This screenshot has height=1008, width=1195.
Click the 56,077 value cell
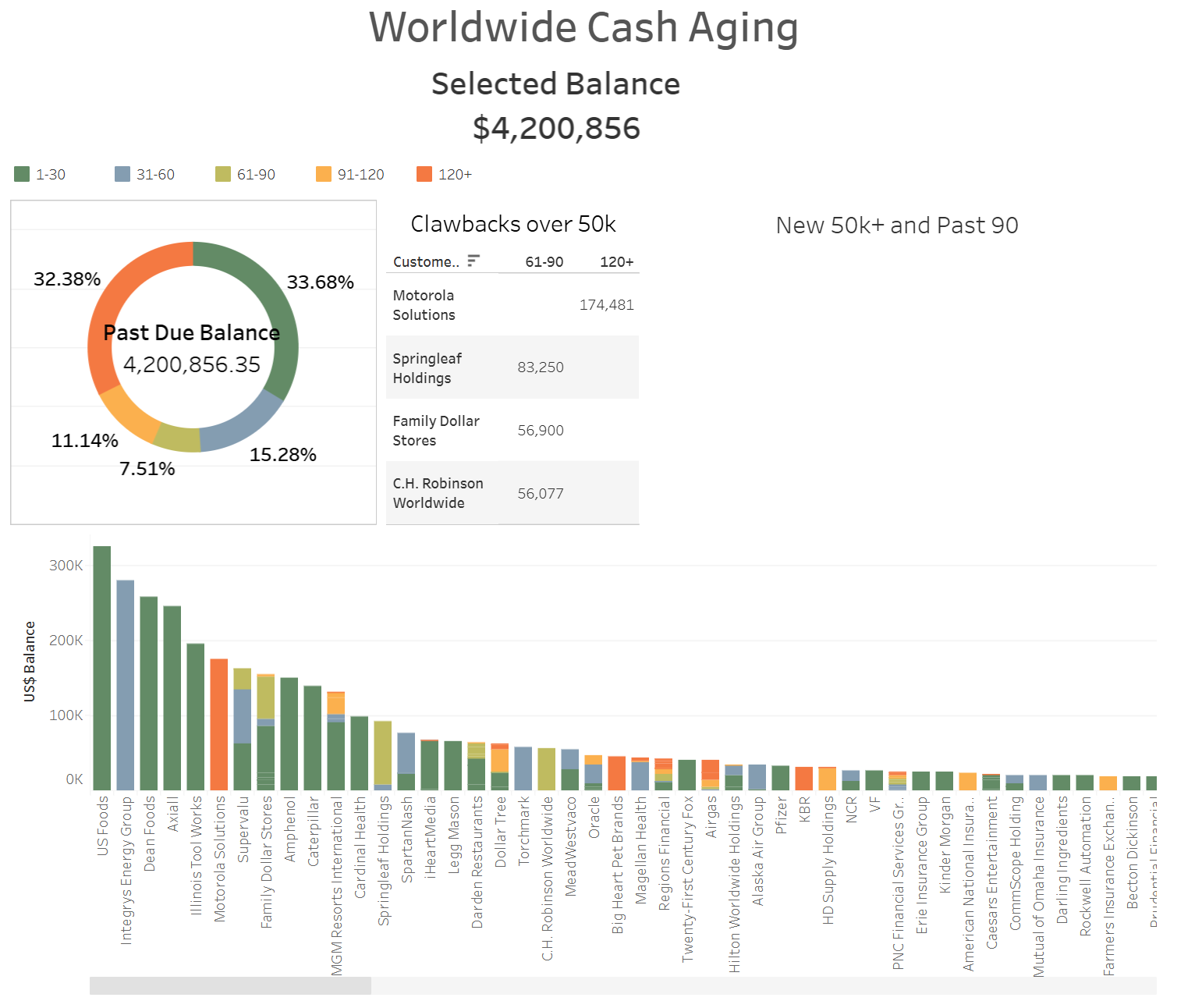541,494
